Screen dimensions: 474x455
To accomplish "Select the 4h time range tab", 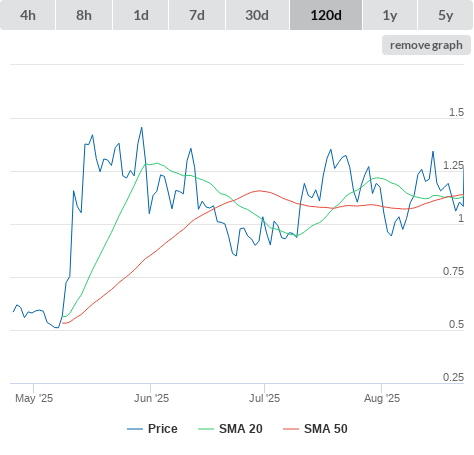I will 28,15.
